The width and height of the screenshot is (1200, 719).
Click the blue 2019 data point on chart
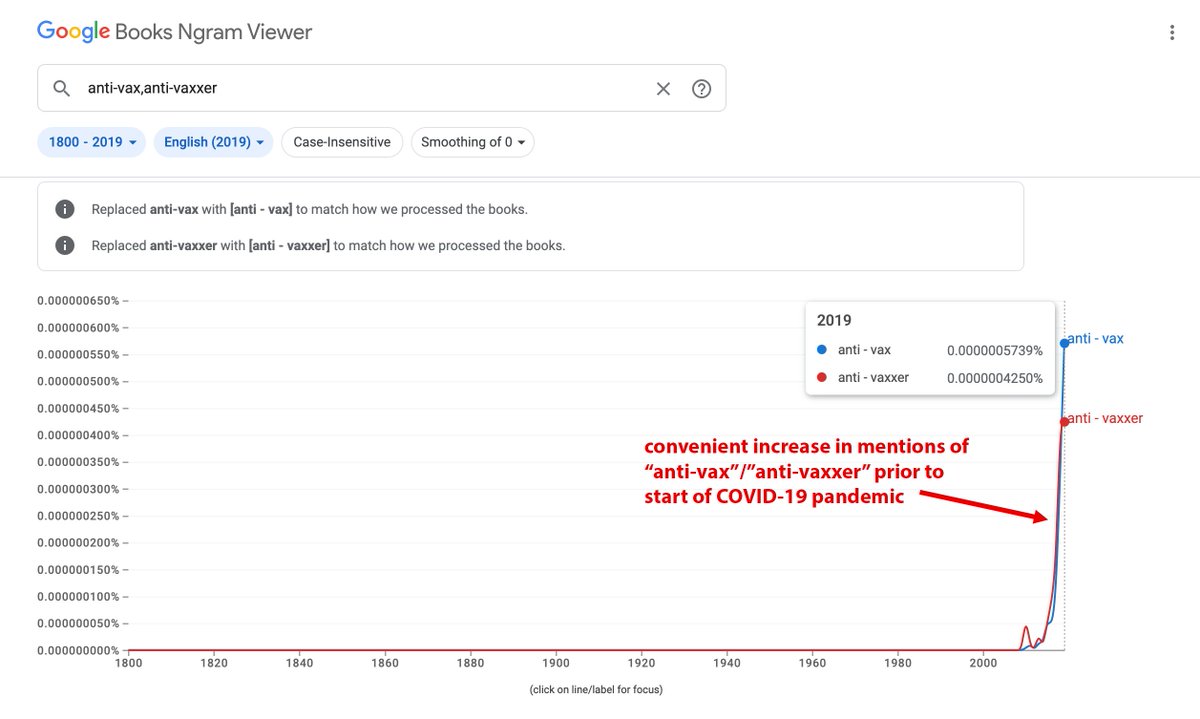pos(1064,343)
